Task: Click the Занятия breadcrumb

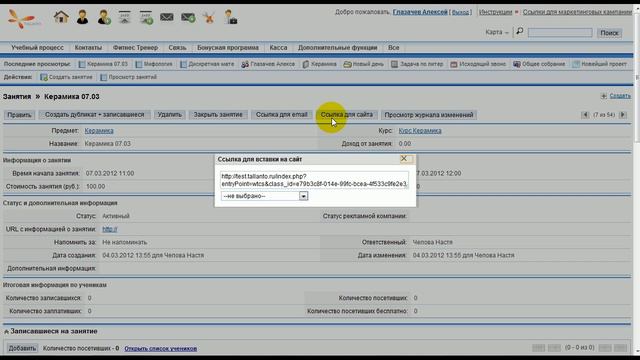Action: point(17,97)
